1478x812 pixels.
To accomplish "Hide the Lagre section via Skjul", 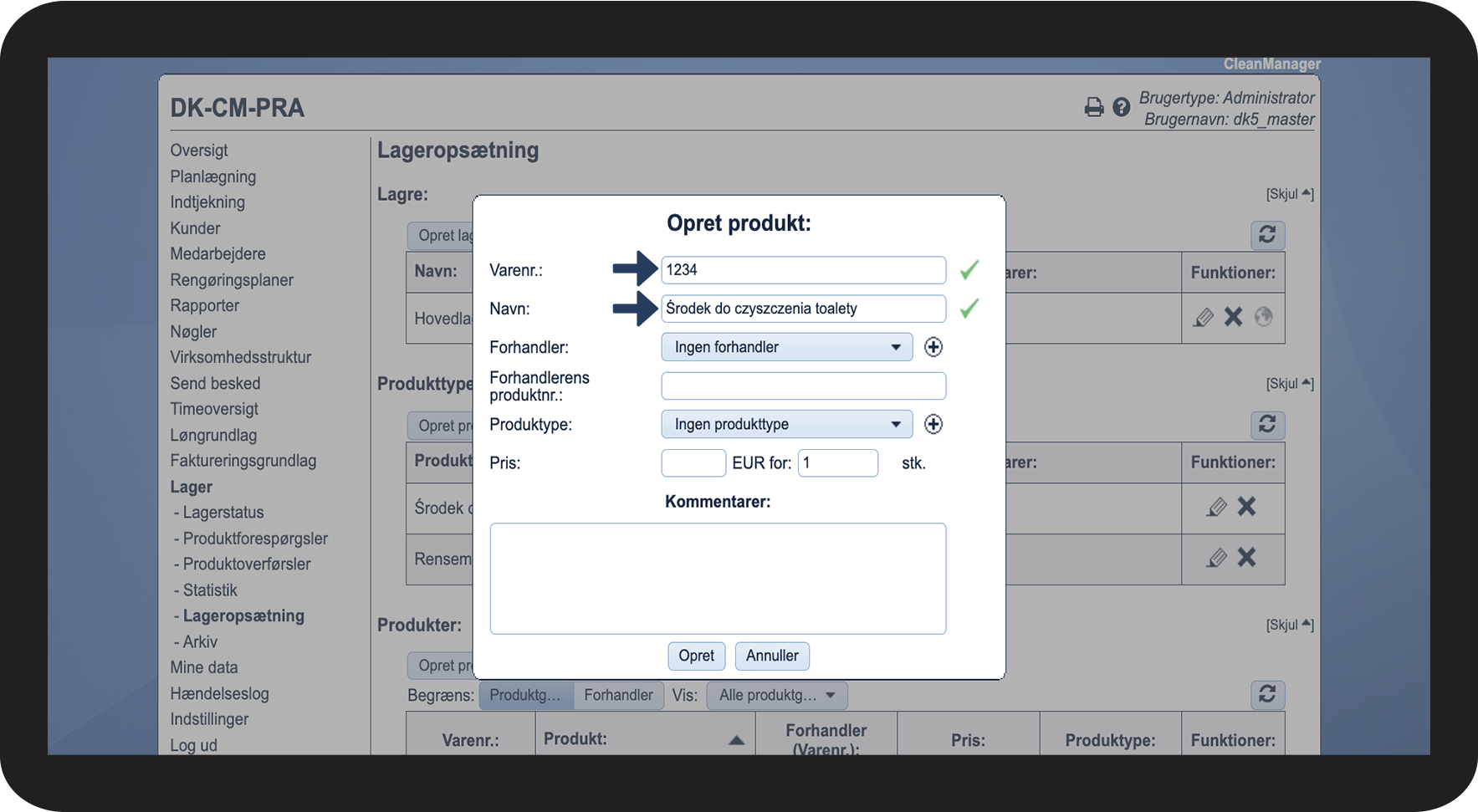I will (x=1289, y=194).
